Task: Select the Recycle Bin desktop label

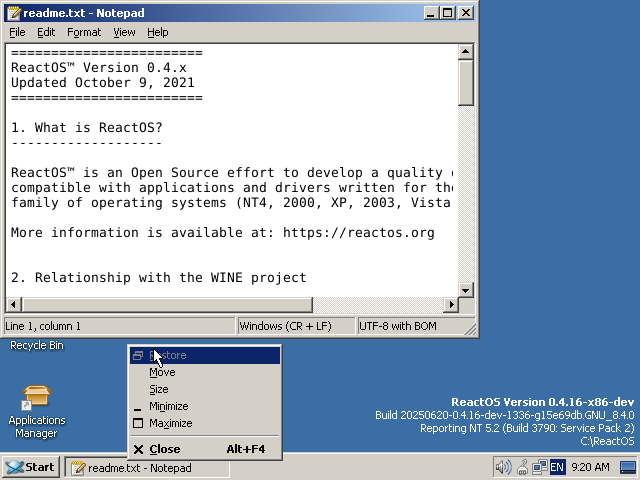Action: (37, 345)
